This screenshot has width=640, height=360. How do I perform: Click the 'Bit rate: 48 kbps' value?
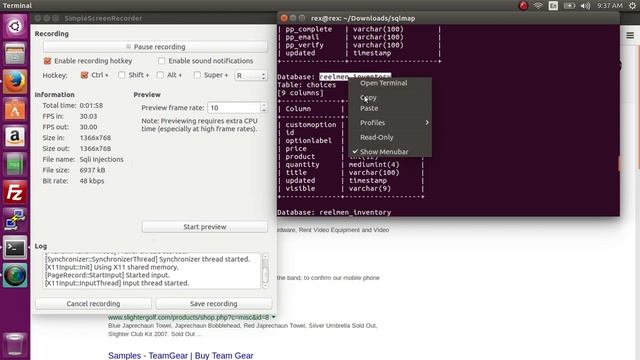pyautogui.click(x=92, y=181)
